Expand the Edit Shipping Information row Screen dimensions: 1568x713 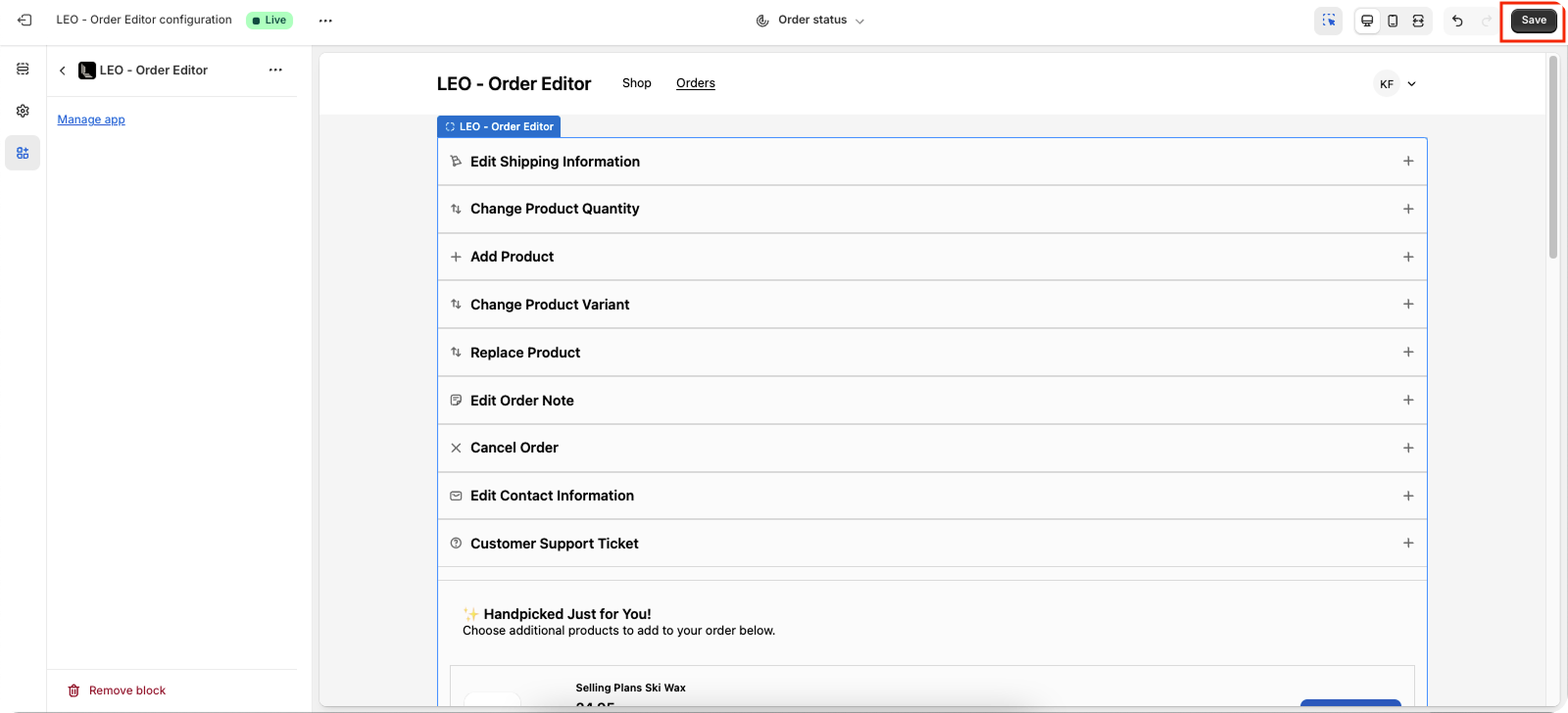[x=932, y=162]
